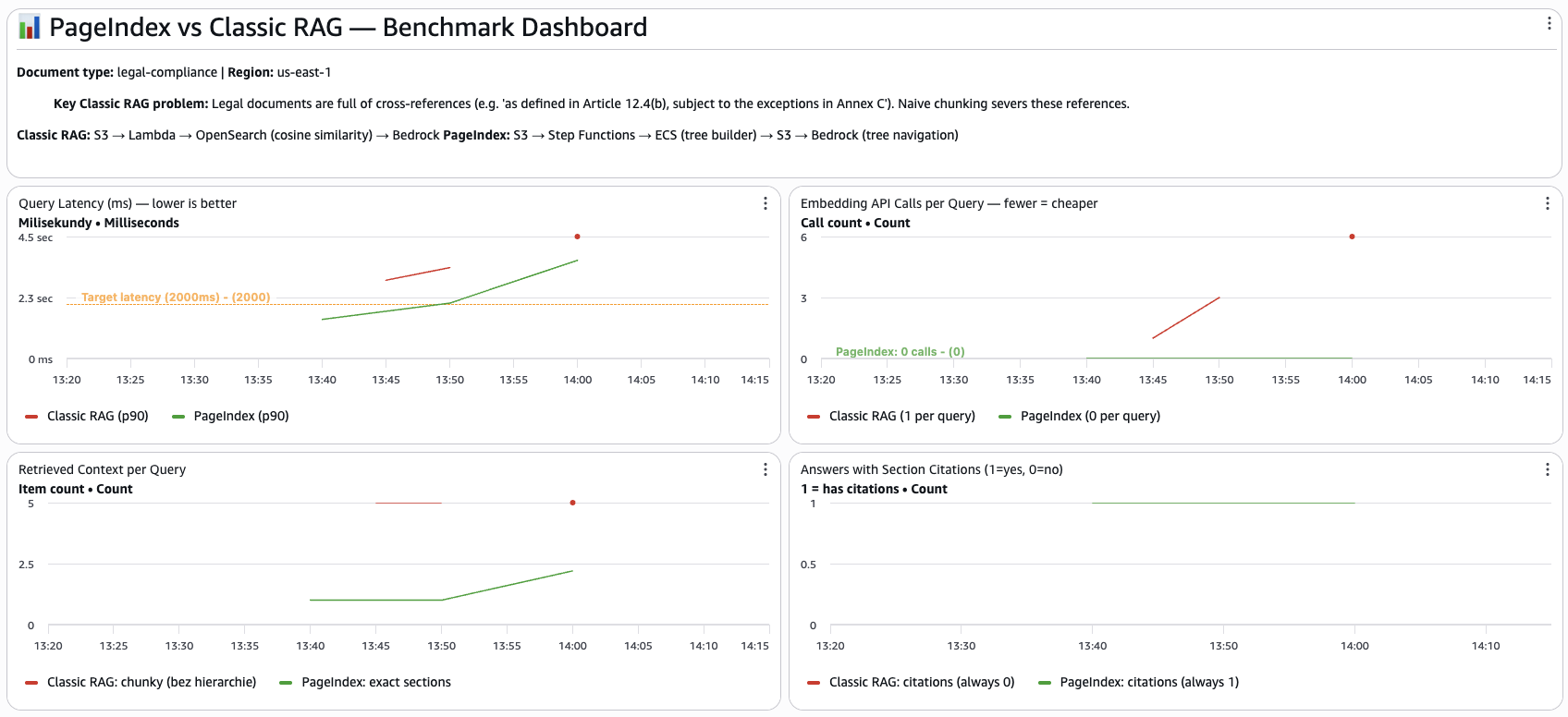Click the Key Classic RAG problem paragraph
This screenshot has height=717, width=1568.
592,103
